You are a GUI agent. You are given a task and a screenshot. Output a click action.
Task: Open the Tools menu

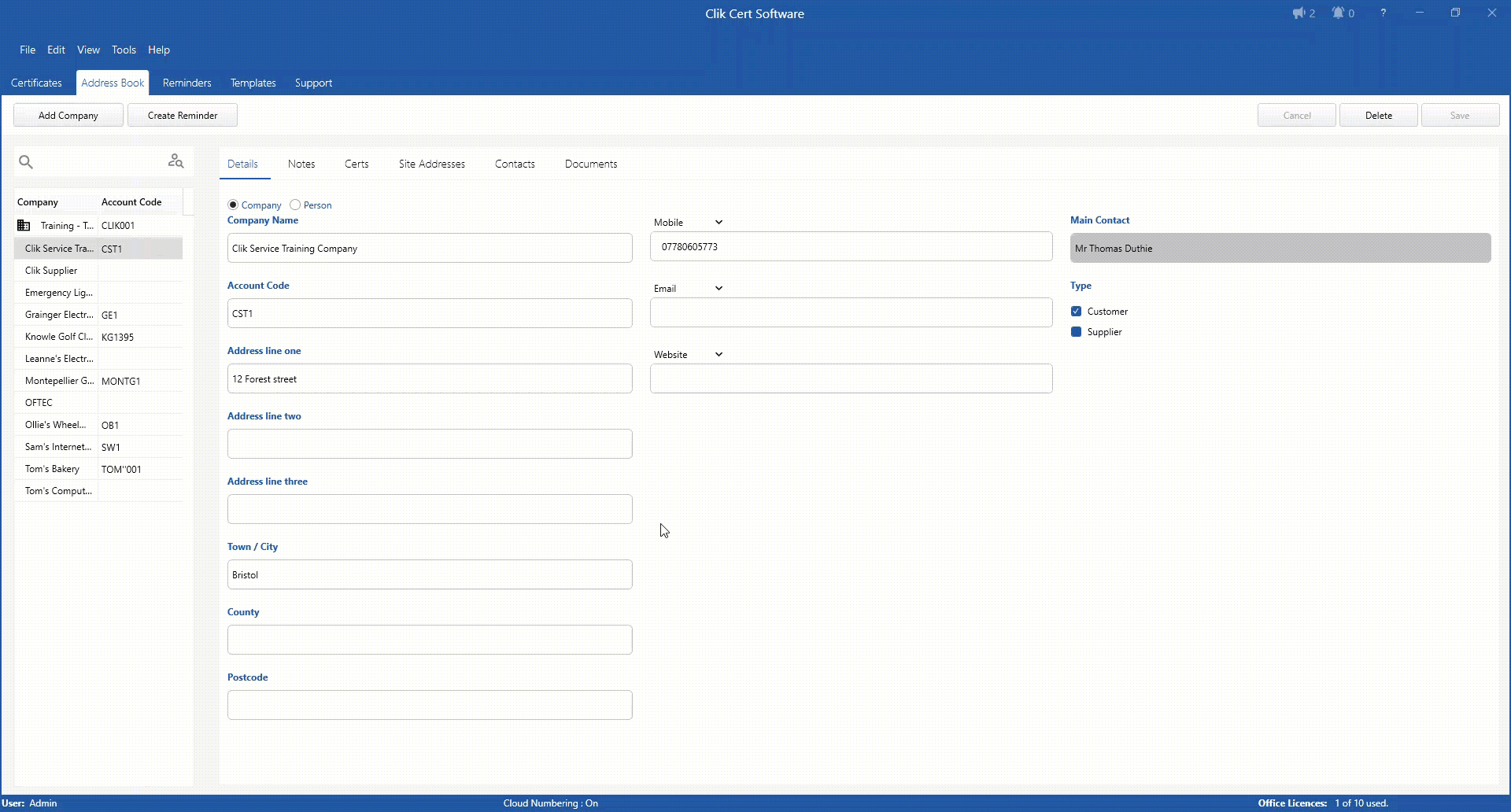(124, 50)
